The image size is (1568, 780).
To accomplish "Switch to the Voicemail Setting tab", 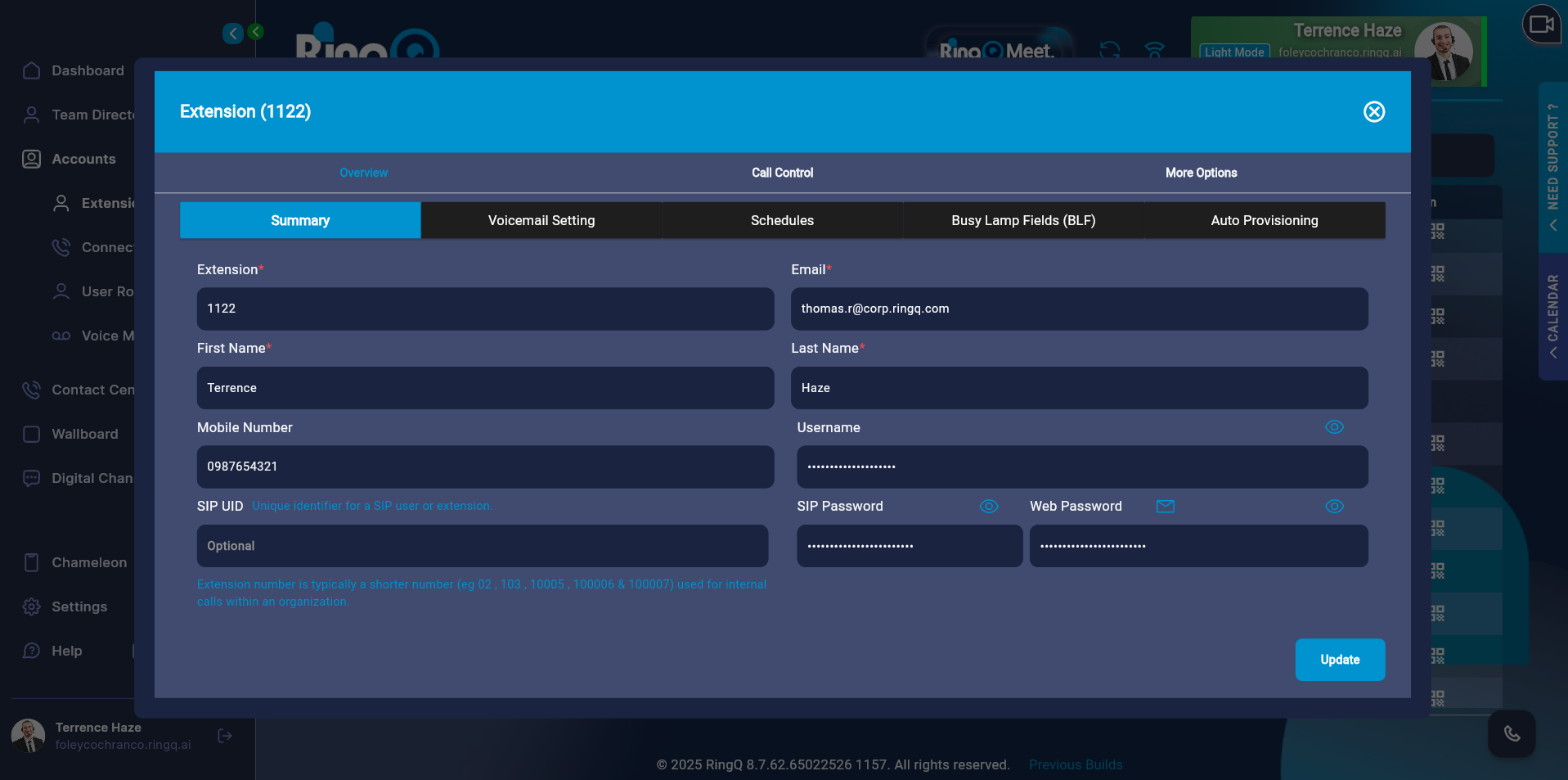I will point(541,220).
